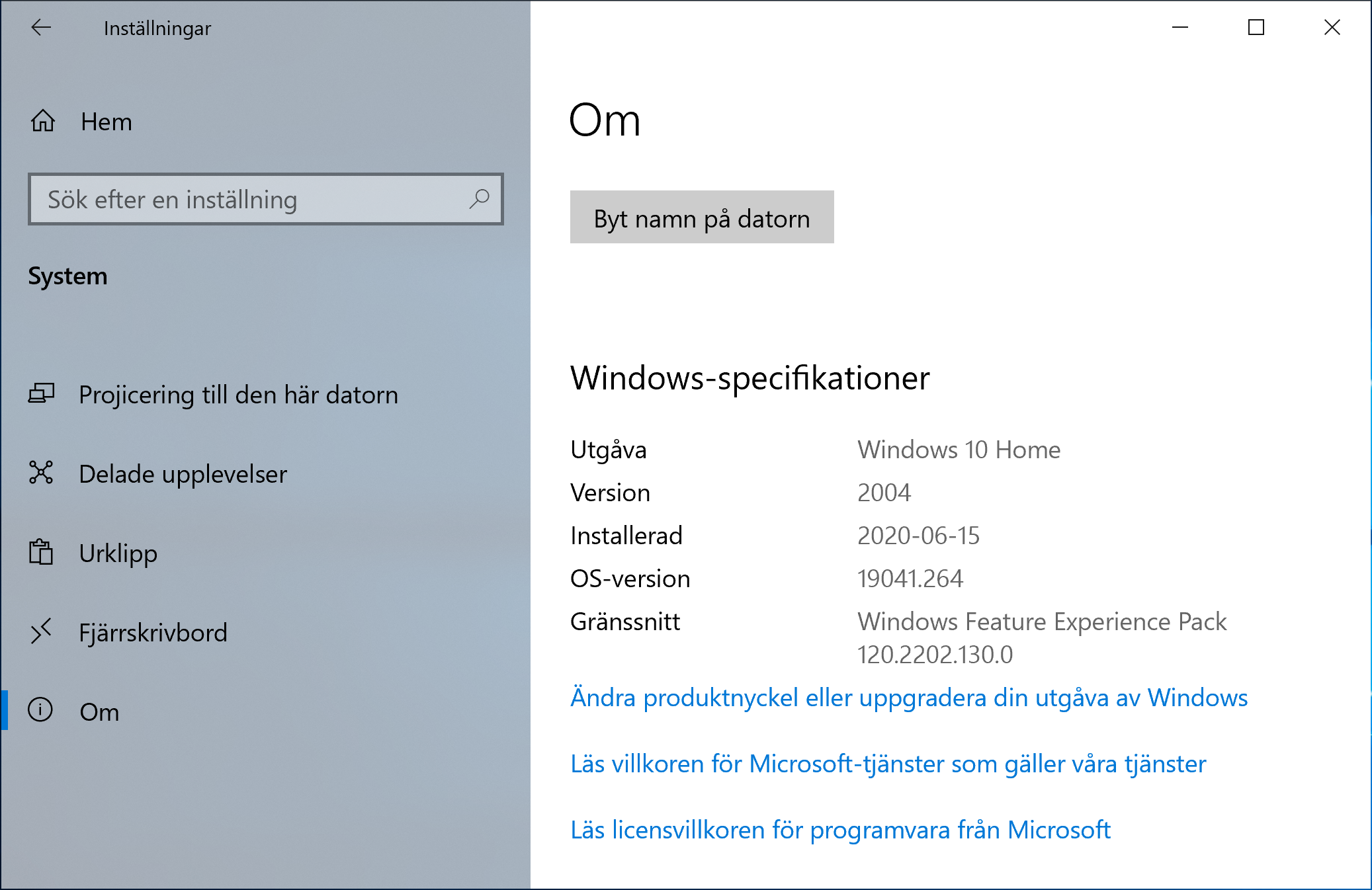Click the Om info icon

tap(42, 711)
